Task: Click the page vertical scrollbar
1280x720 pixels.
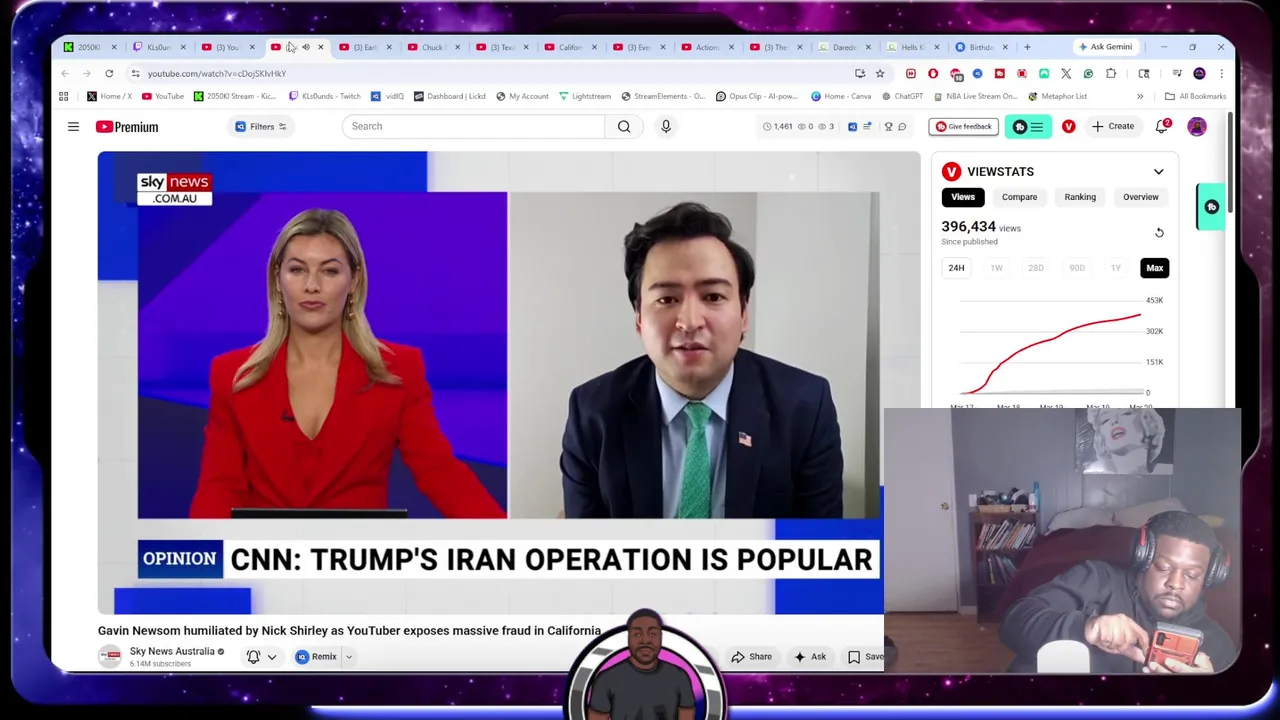Action: tap(1229, 160)
